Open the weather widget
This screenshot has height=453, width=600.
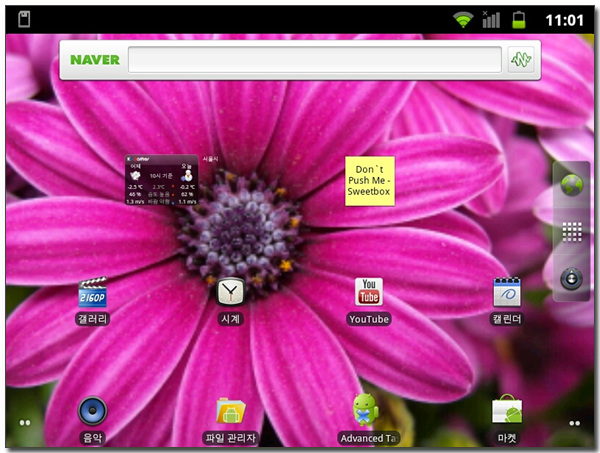[x=162, y=180]
